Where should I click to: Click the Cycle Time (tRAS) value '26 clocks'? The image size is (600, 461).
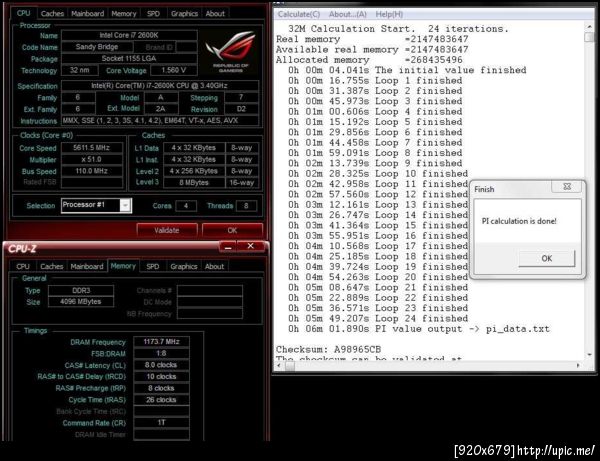pos(161,400)
